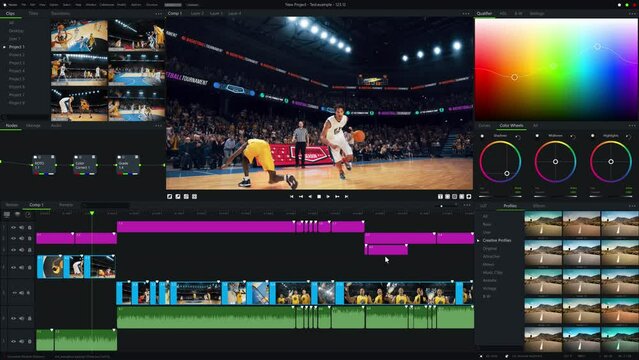Jump to the end of playback
Viewport: 639px width, 360px height.
[346, 197]
